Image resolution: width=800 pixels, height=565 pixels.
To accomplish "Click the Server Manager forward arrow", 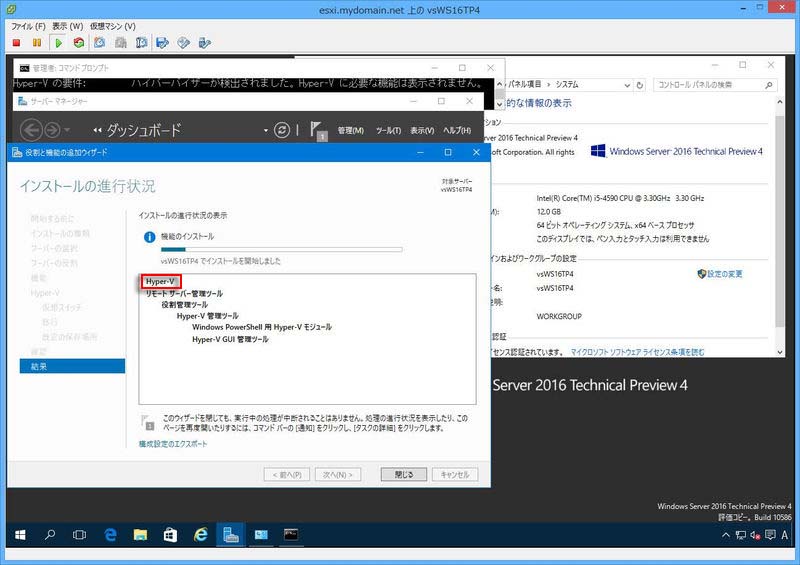I will tap(52, 130).
